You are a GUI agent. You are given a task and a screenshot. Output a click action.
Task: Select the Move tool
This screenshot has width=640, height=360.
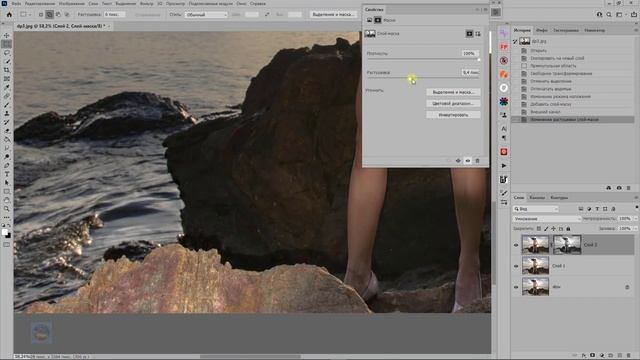click(7, 36)
